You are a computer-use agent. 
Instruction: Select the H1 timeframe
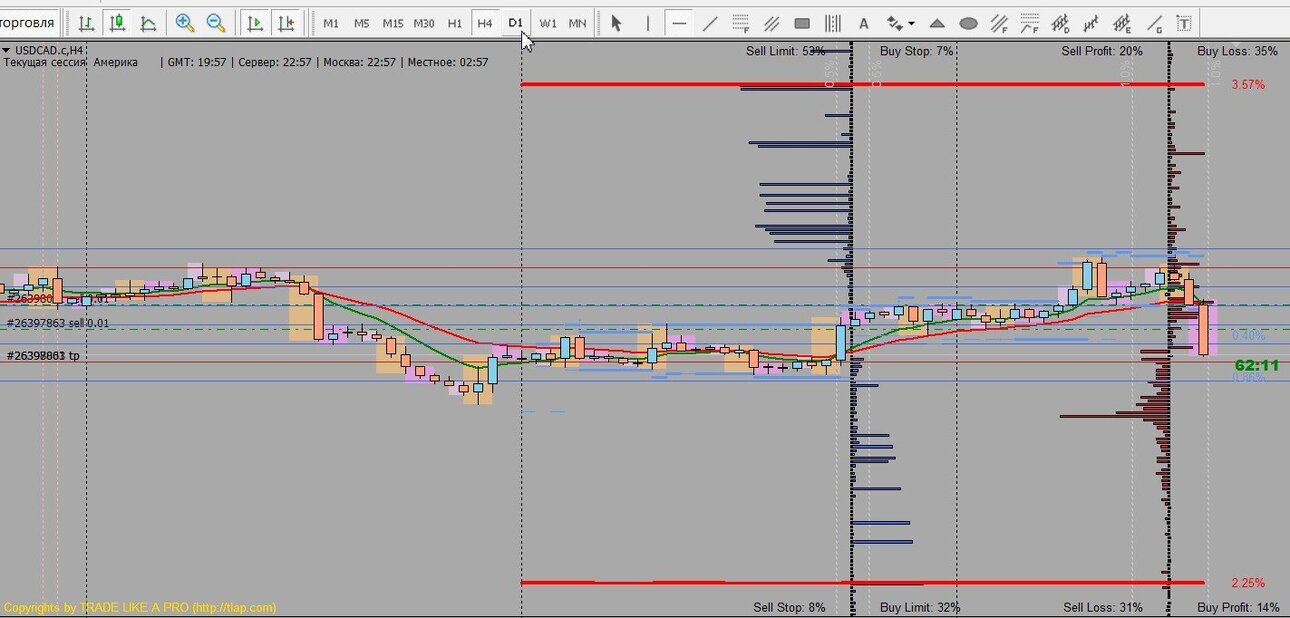[455, 23]
